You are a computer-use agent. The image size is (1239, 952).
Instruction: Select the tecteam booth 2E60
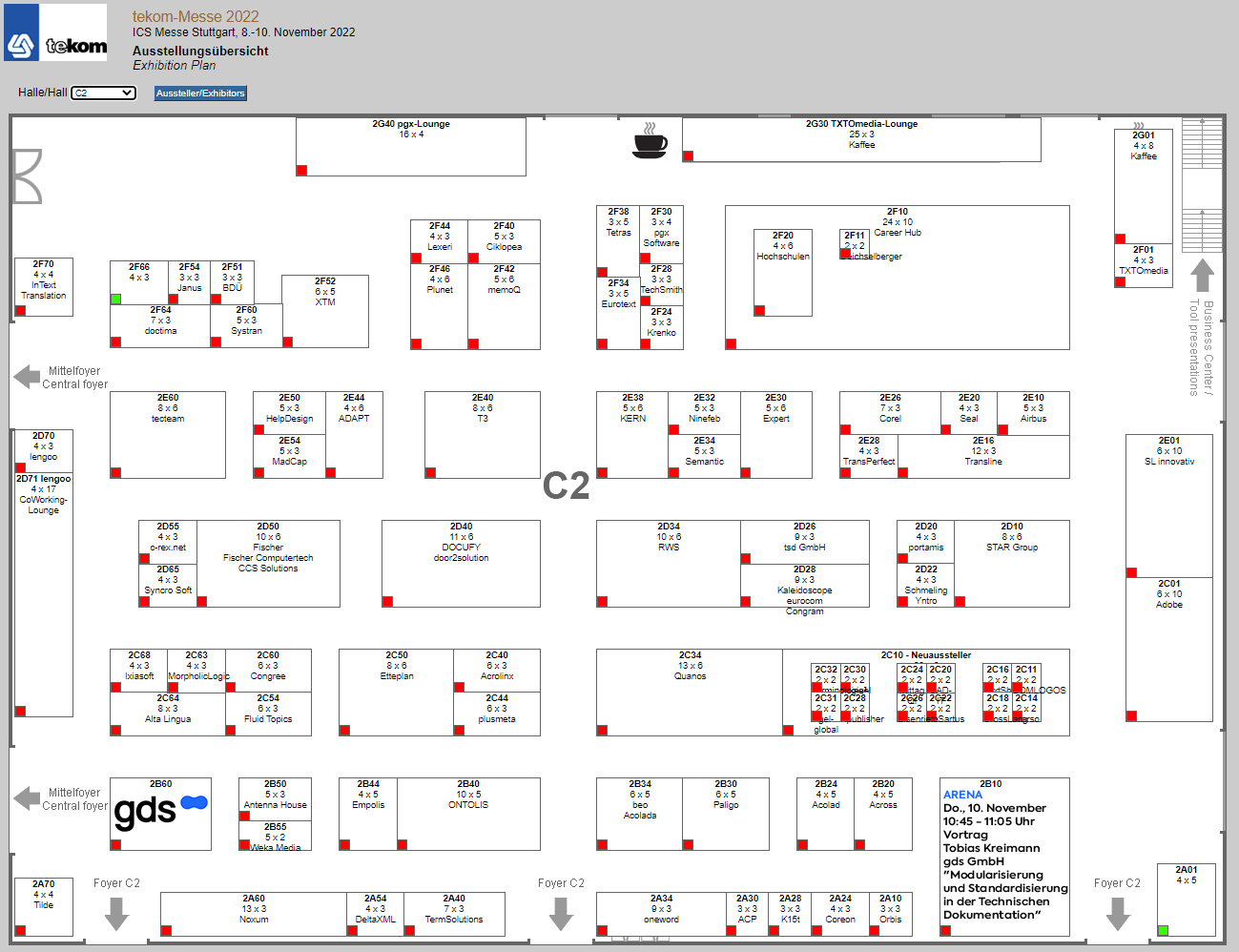[x=168, y=435]
